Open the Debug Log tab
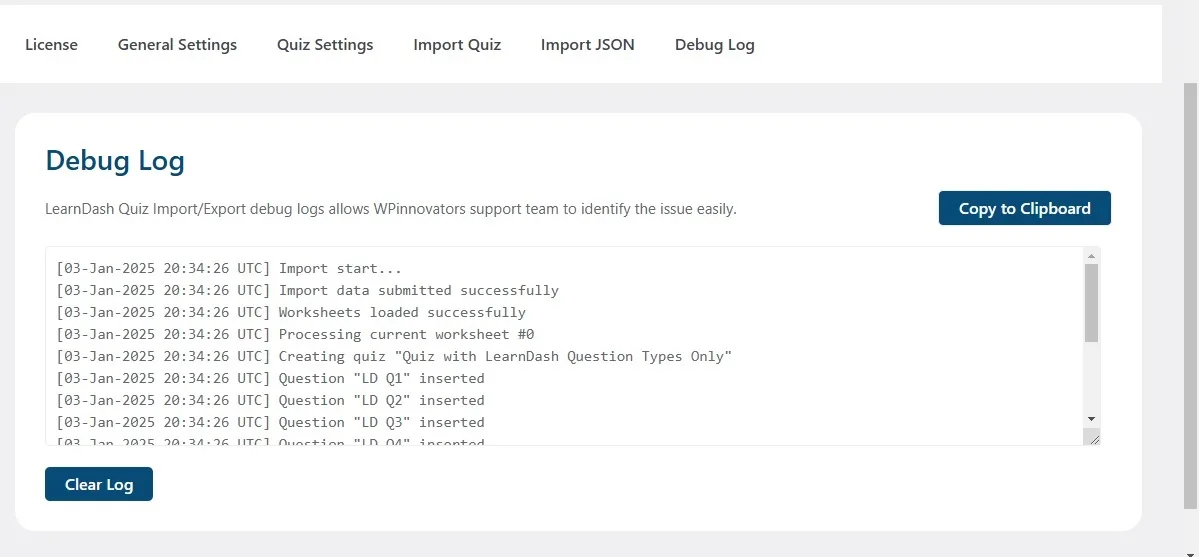The width and height of the screenshot is (1199, 557). pos(714,44)
